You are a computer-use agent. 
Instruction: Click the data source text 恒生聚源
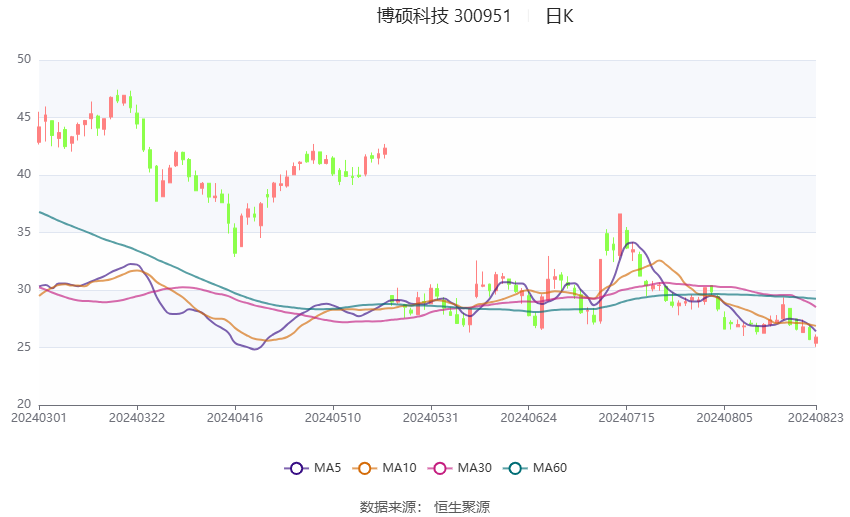click(462, 507)
